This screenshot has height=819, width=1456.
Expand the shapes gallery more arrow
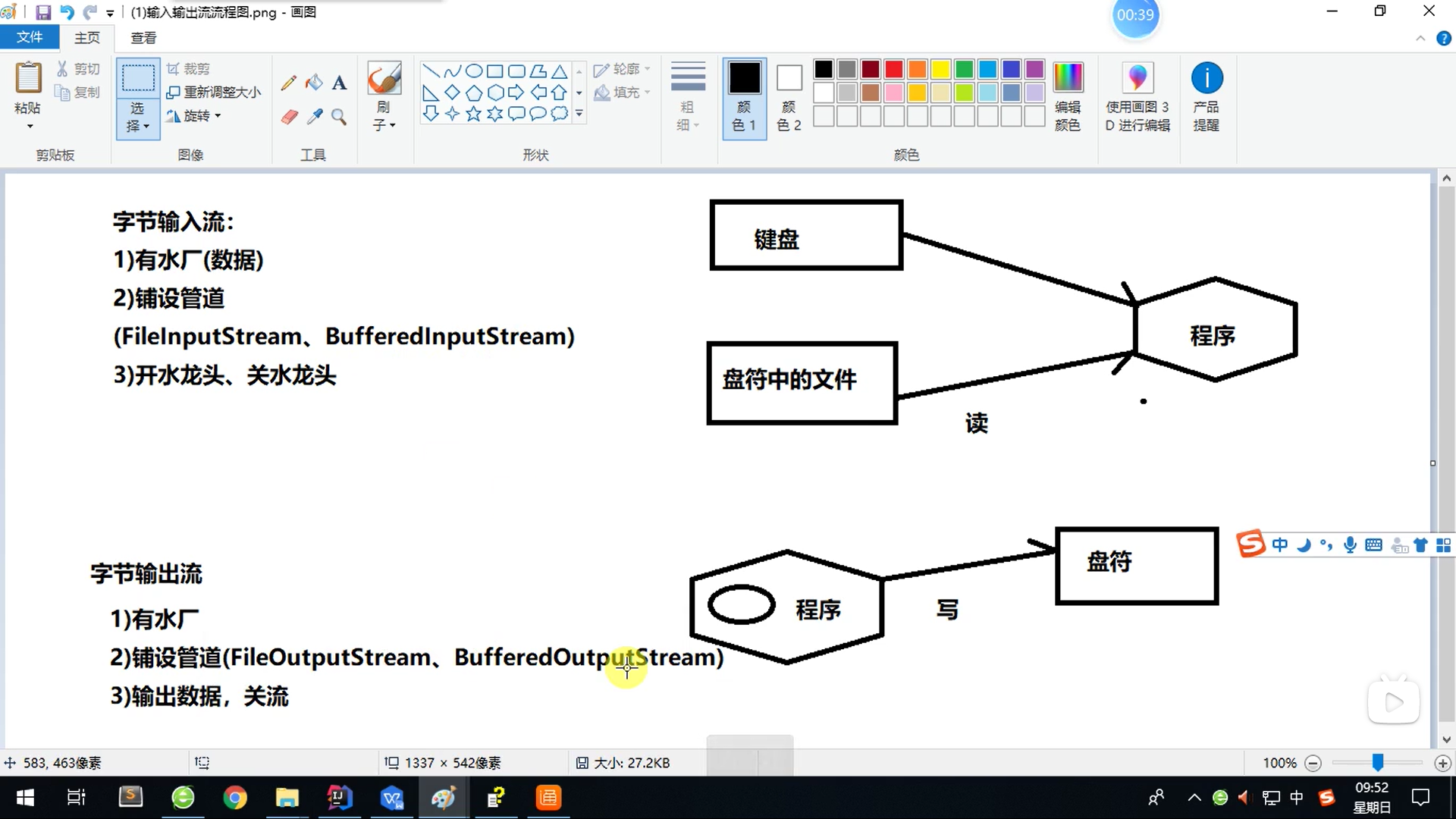coord(579,114)
